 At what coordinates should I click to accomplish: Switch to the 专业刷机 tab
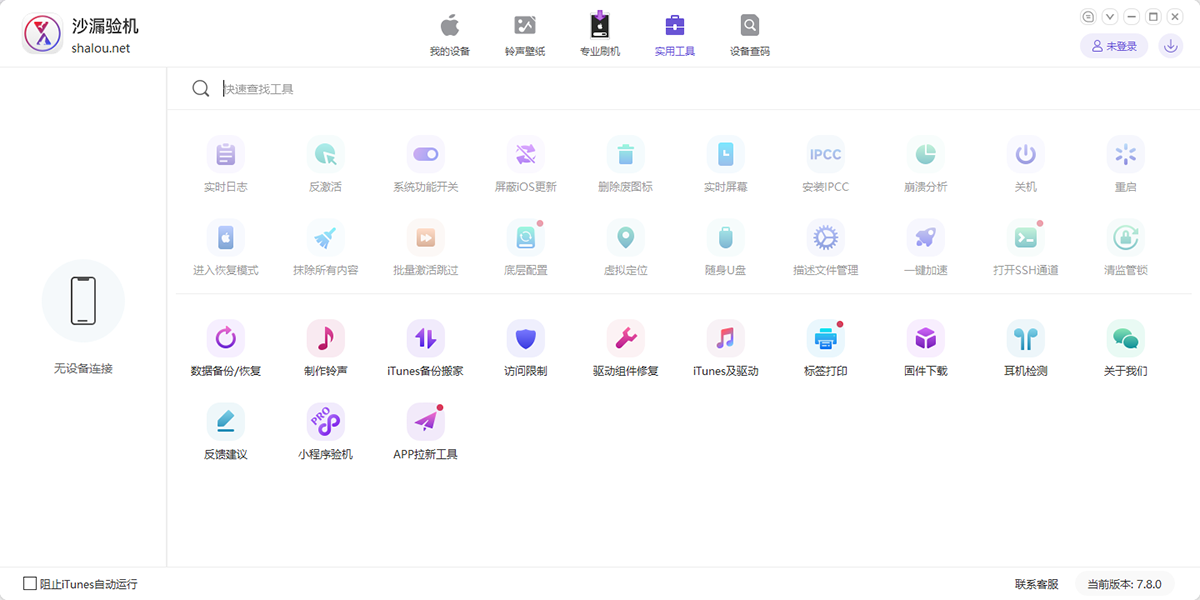(x=600, y=35)
